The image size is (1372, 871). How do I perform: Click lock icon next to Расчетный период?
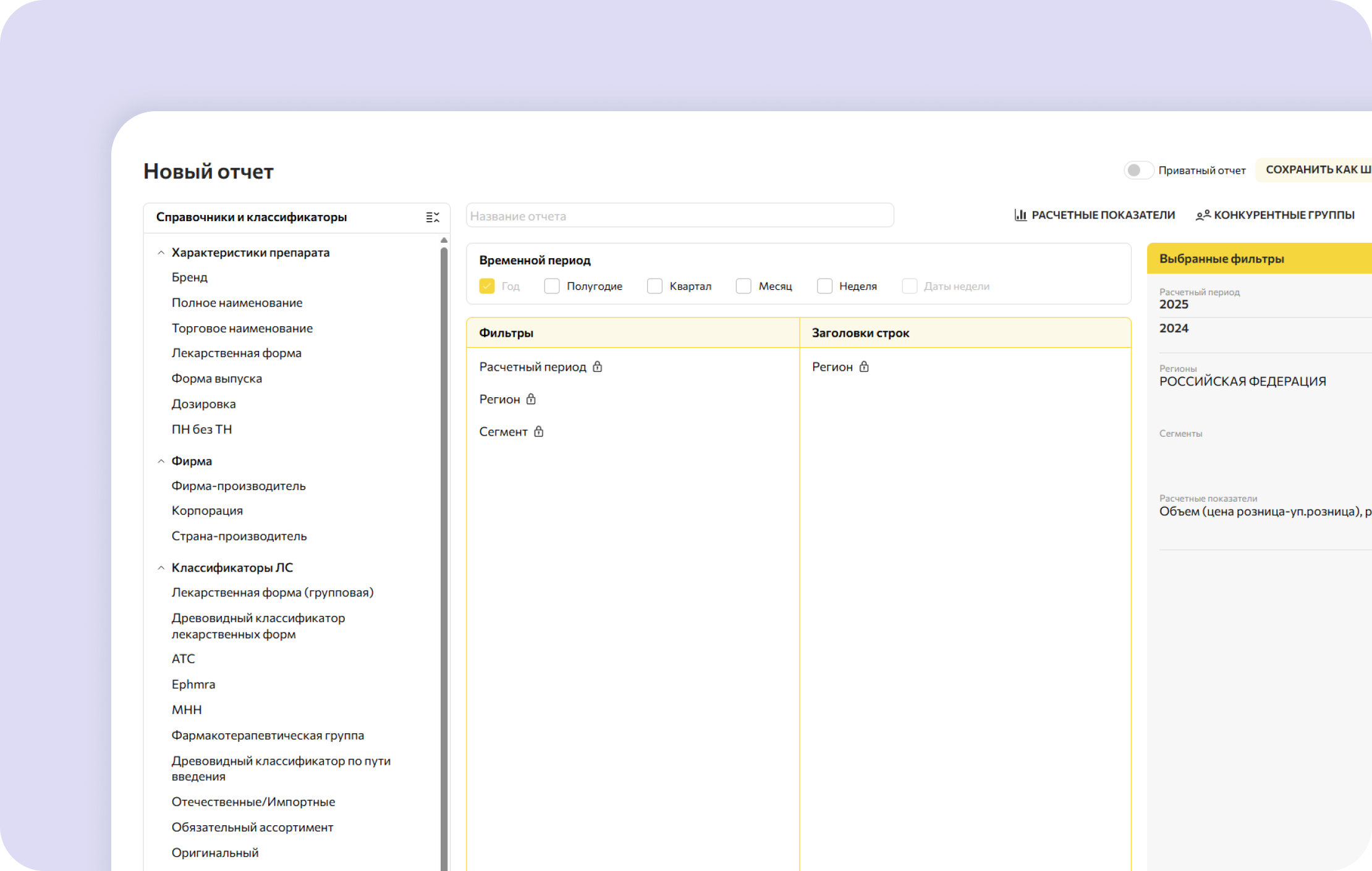(x=597, y=367)
